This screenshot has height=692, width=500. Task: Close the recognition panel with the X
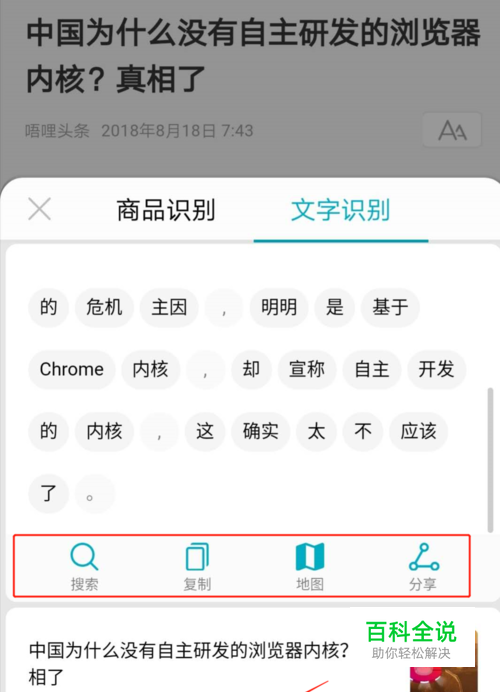tap(40, 209)
